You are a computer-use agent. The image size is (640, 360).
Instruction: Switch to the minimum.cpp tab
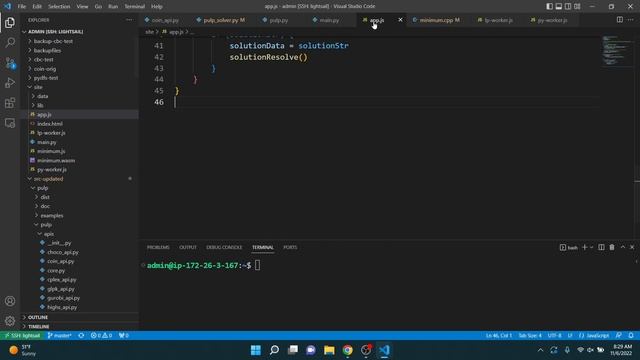point(439,20)
